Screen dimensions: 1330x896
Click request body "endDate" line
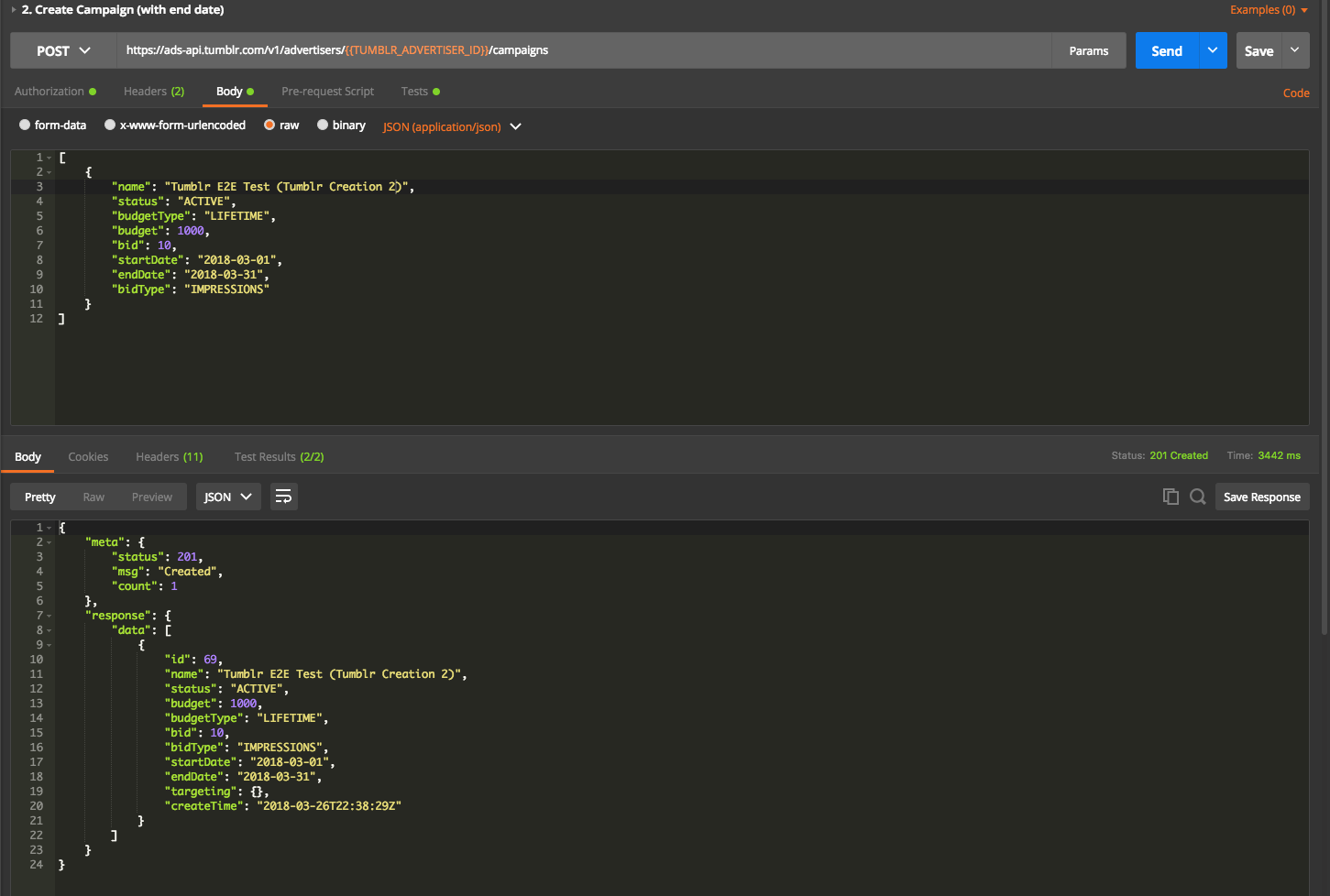point(190,275)
